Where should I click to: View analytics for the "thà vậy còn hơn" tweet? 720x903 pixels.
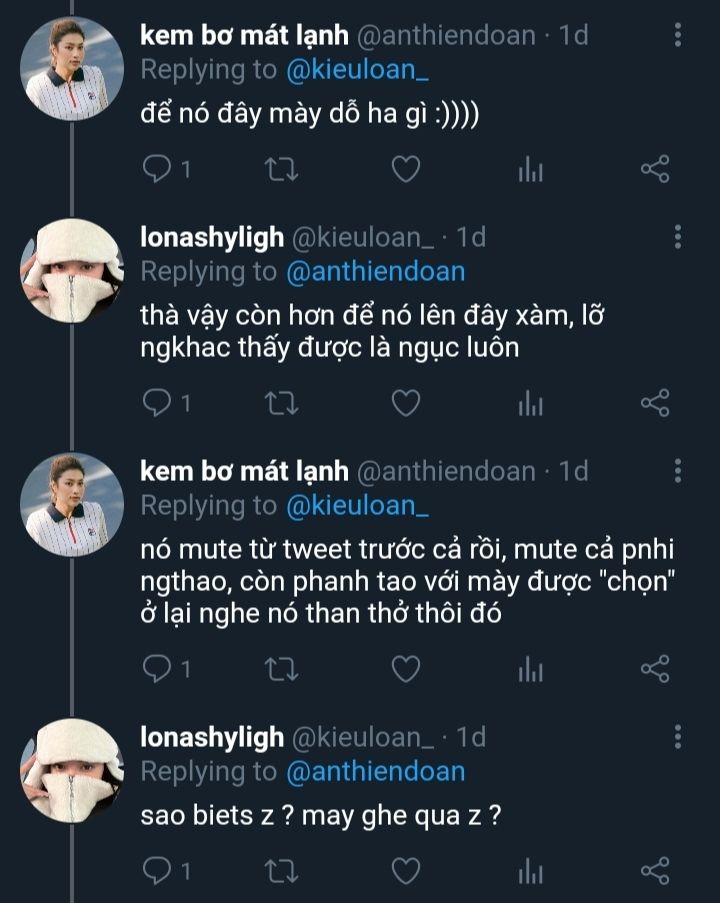coord(529,404)
